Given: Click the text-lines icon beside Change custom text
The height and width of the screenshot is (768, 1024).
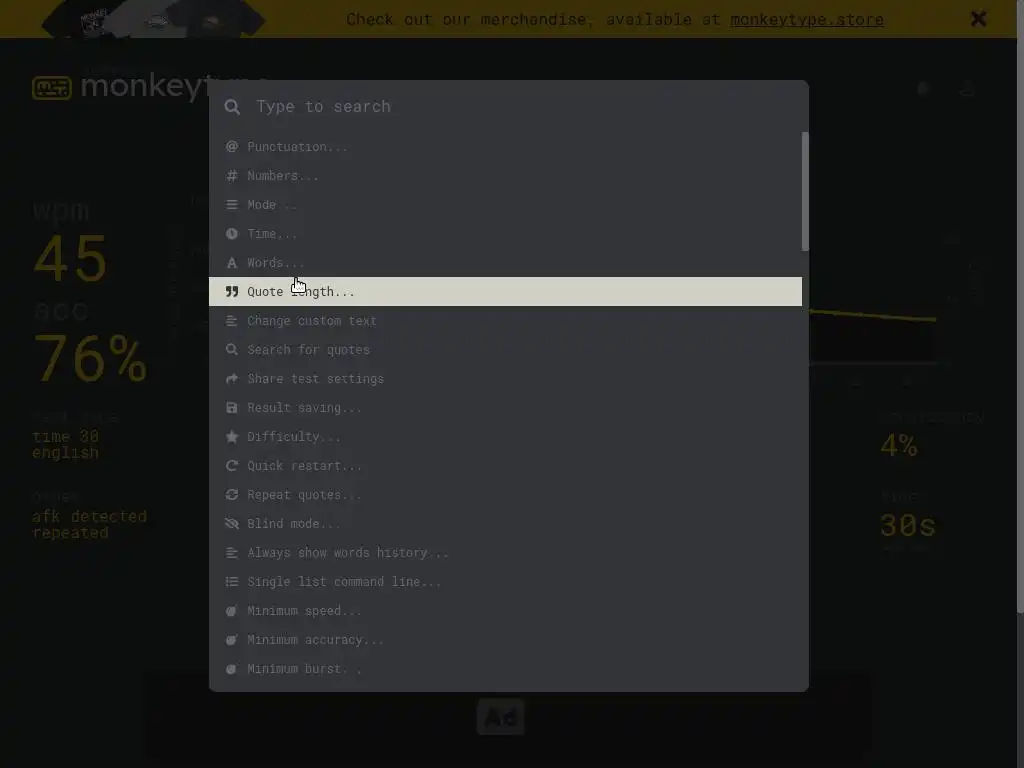Looking at the screenshot, I should click(x=232, y=321).
